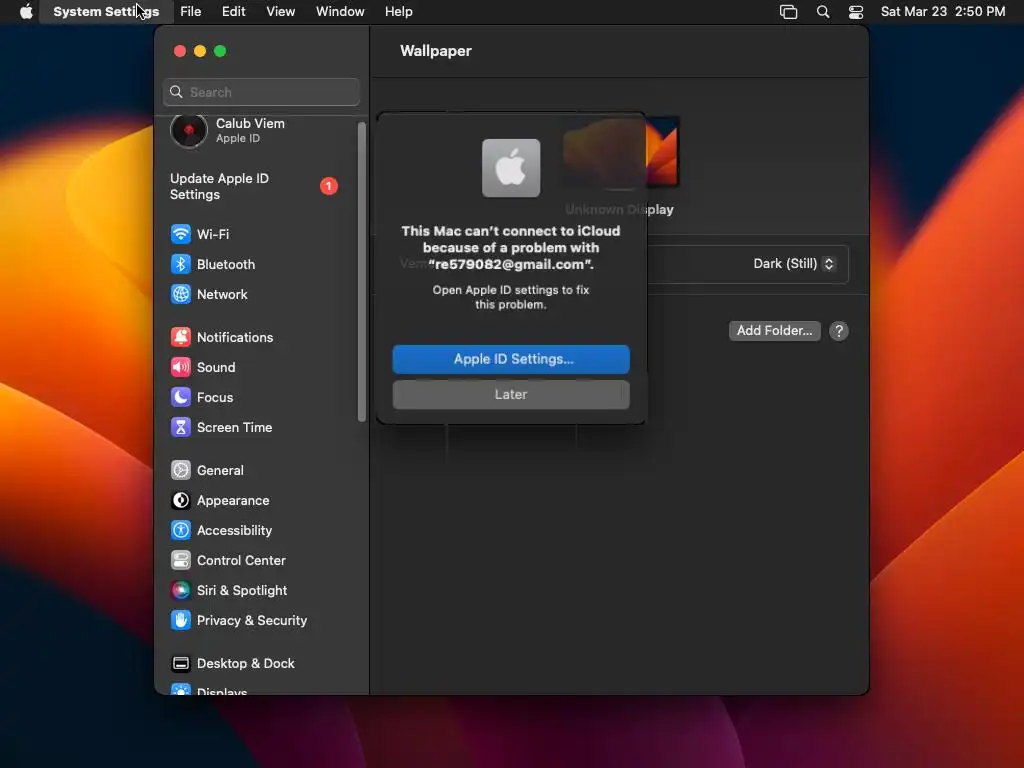Select the Privacy & Security hand icon

(x=181, y=620)
